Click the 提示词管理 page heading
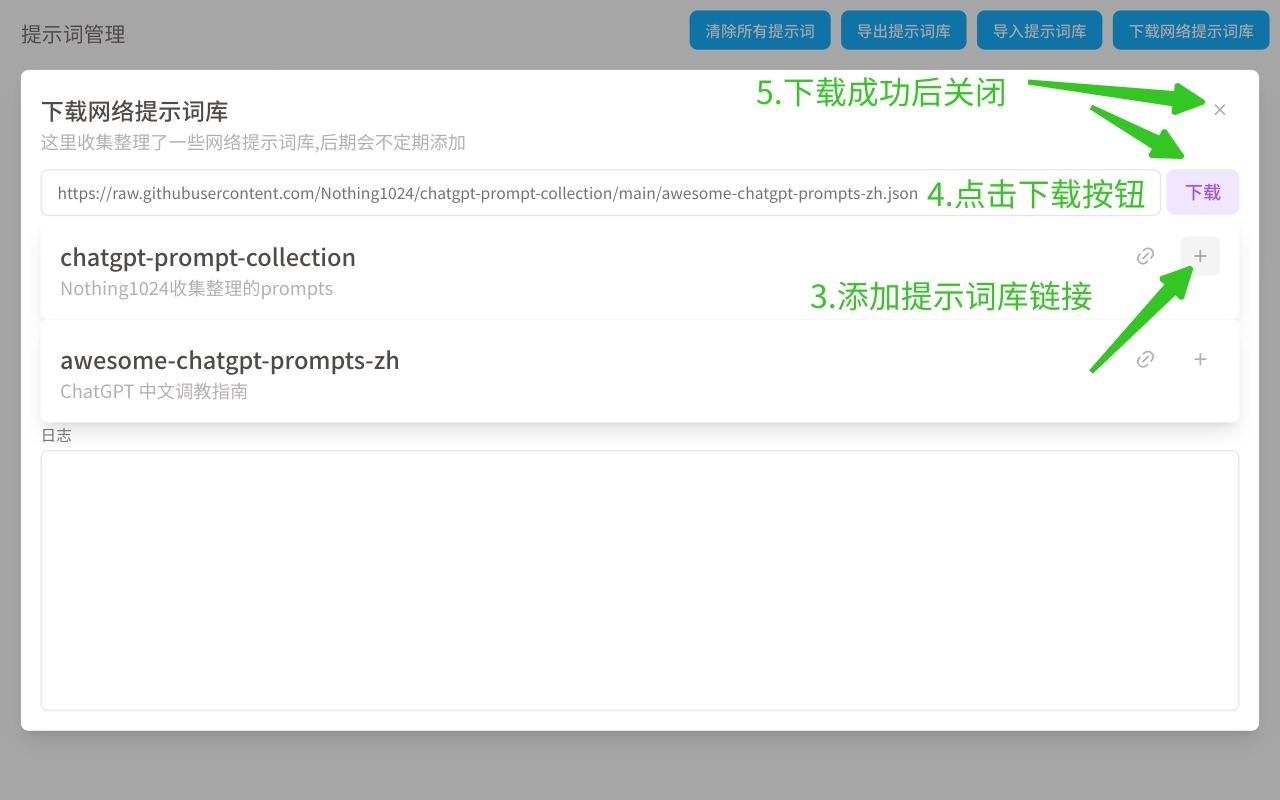 point(73,34)
